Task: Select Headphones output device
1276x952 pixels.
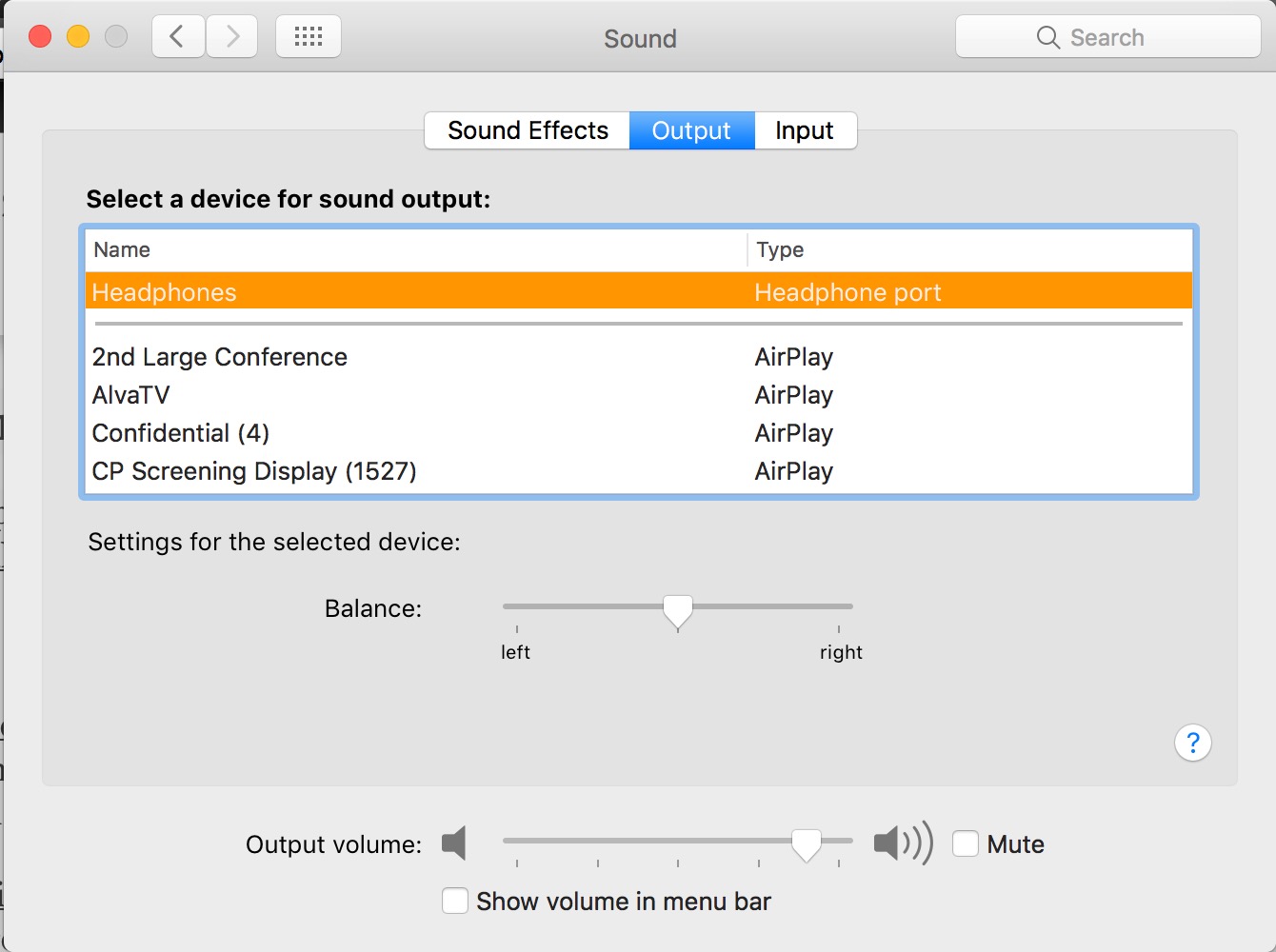Action: pyautogui.click(x=164, y=292)
